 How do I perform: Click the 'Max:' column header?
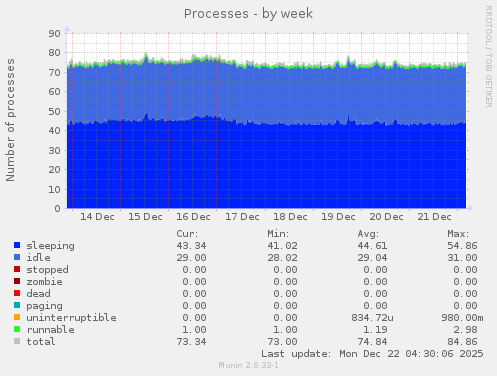point(458,234)
